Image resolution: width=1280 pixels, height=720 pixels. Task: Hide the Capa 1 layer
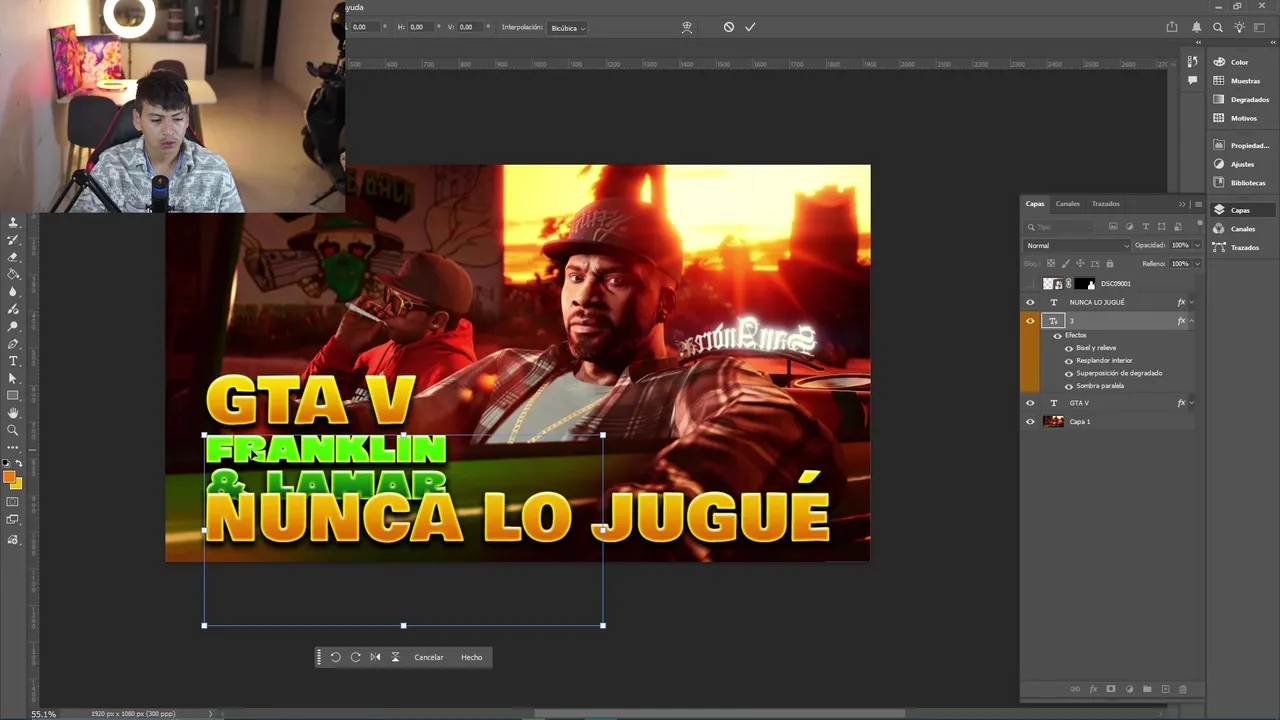(x=1030, y=422)
